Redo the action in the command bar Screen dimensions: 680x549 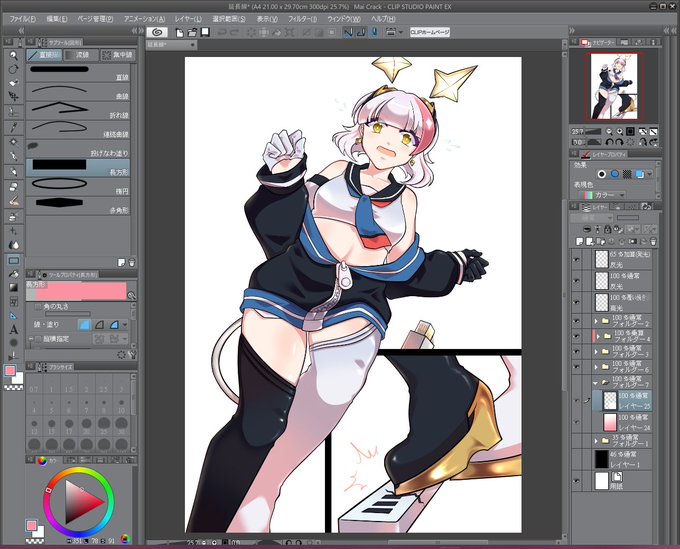(234, 33)
